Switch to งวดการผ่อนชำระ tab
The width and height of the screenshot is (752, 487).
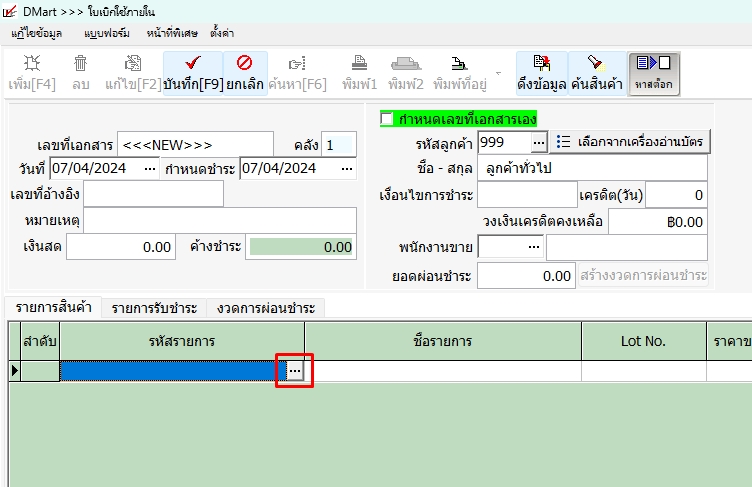(x=266, y=308)
